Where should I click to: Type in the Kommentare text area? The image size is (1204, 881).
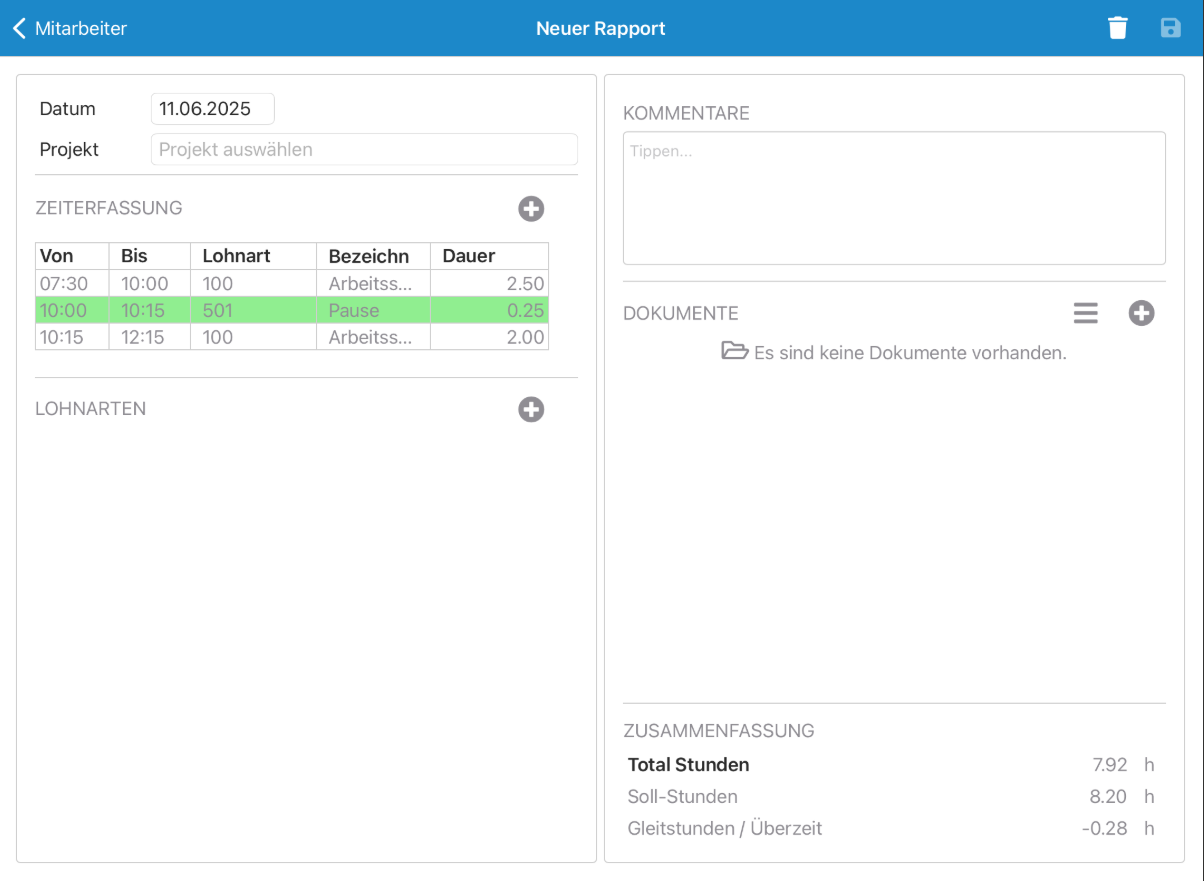point(894,198)
